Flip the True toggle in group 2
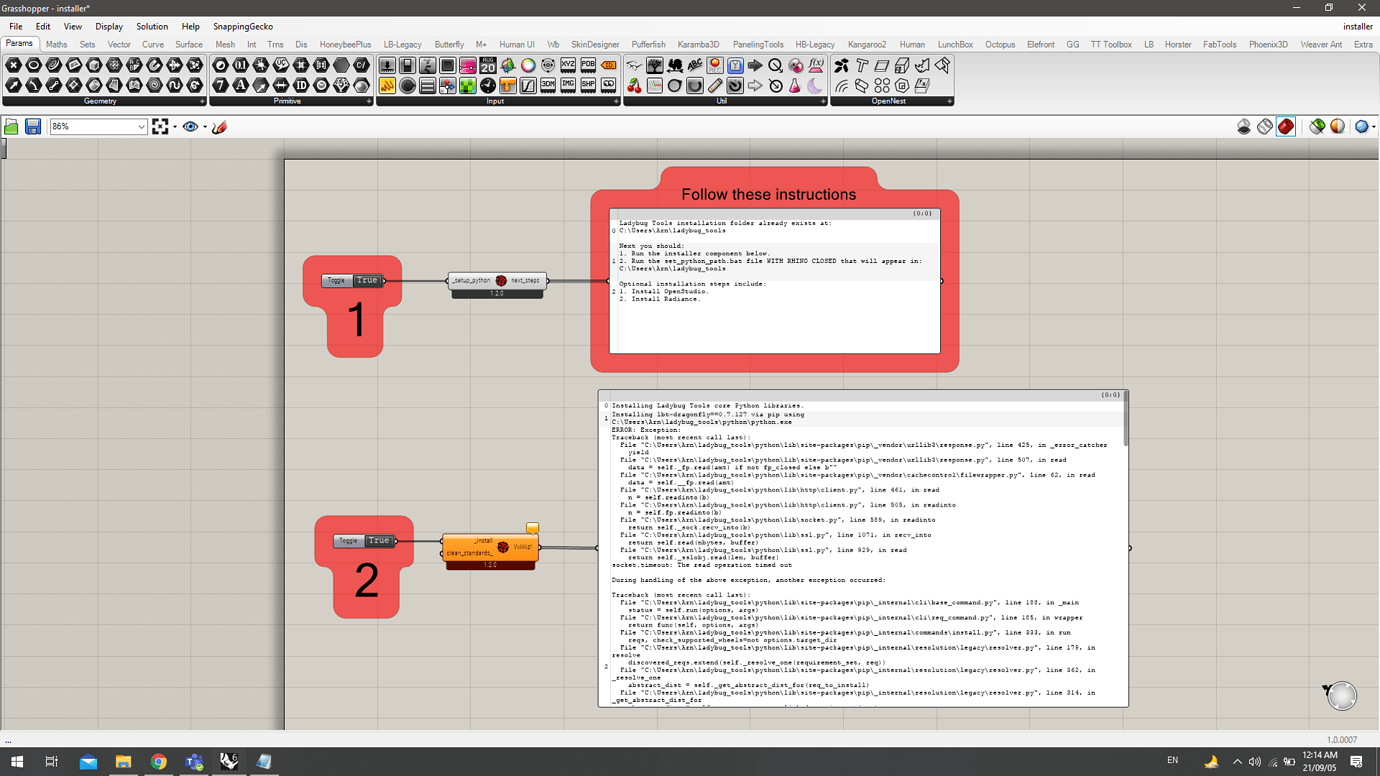 378,540
